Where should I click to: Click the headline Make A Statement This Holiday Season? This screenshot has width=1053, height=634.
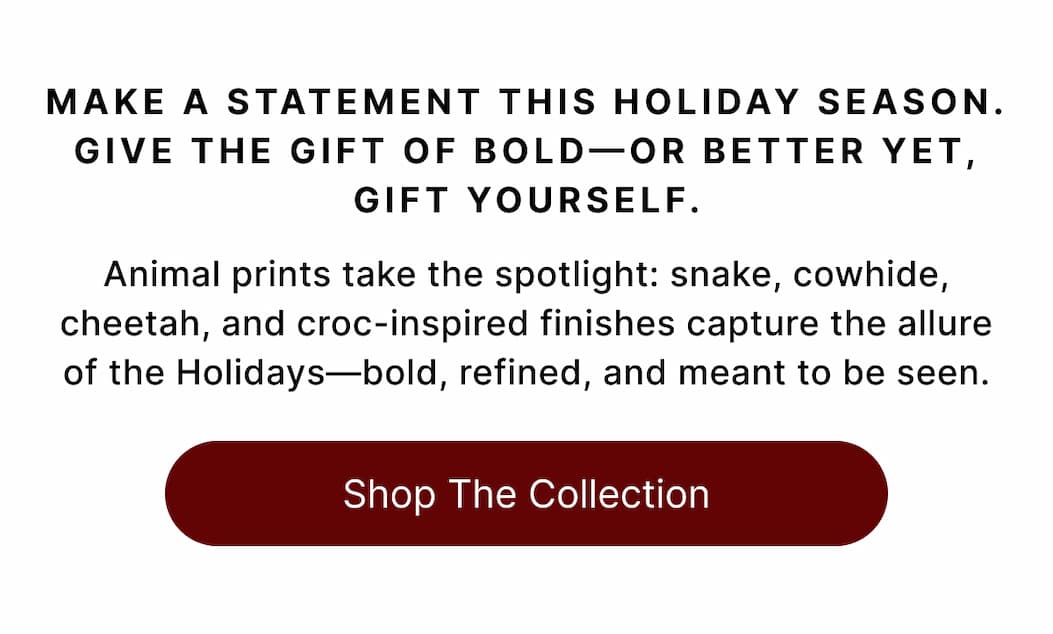pyautogui.click(x=527, y=100)
